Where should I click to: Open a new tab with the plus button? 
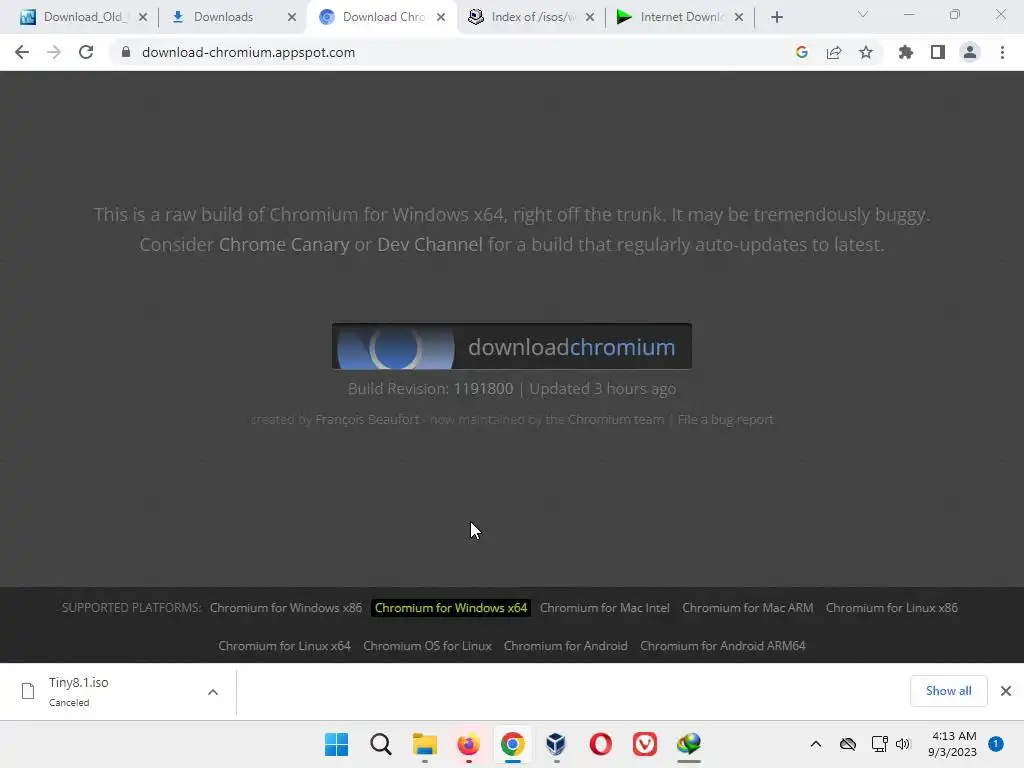pyautogui.click(x=776, y=17)
